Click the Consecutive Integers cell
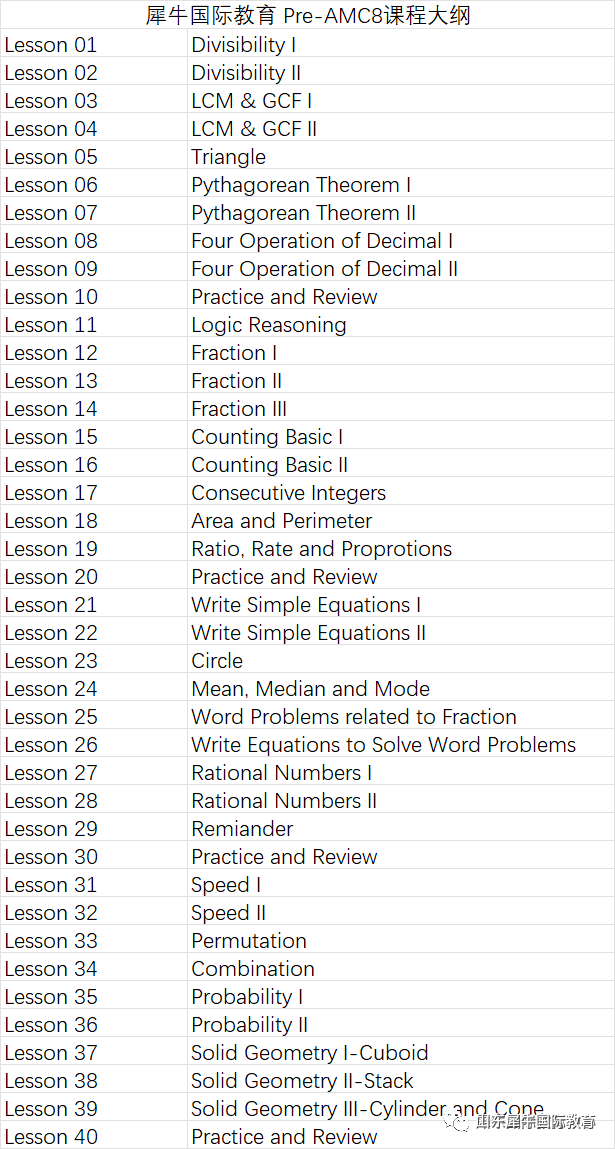This screenshot has width=615, height=1149. pos(401,492)
